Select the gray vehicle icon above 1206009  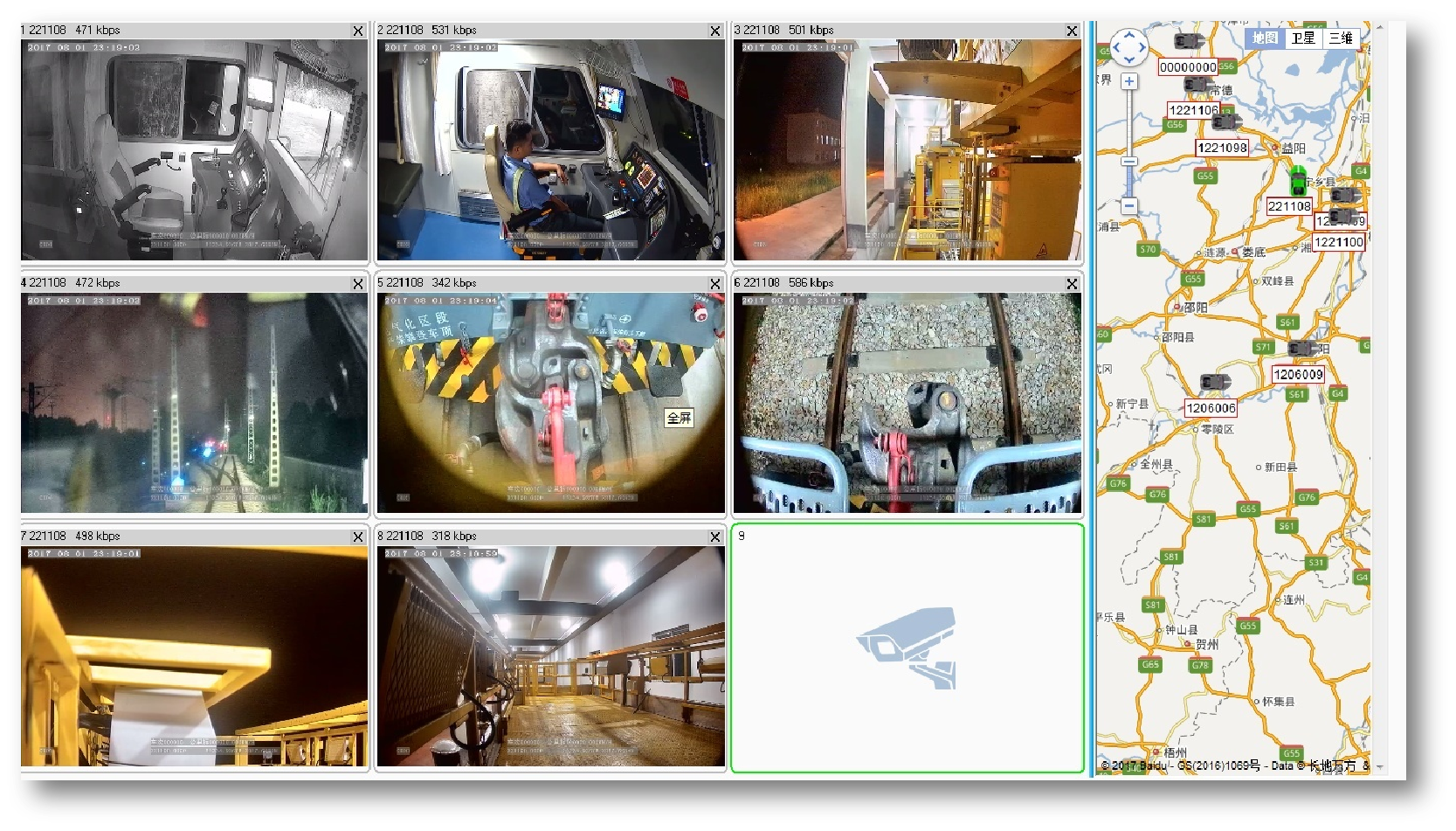pos(1301,349)
